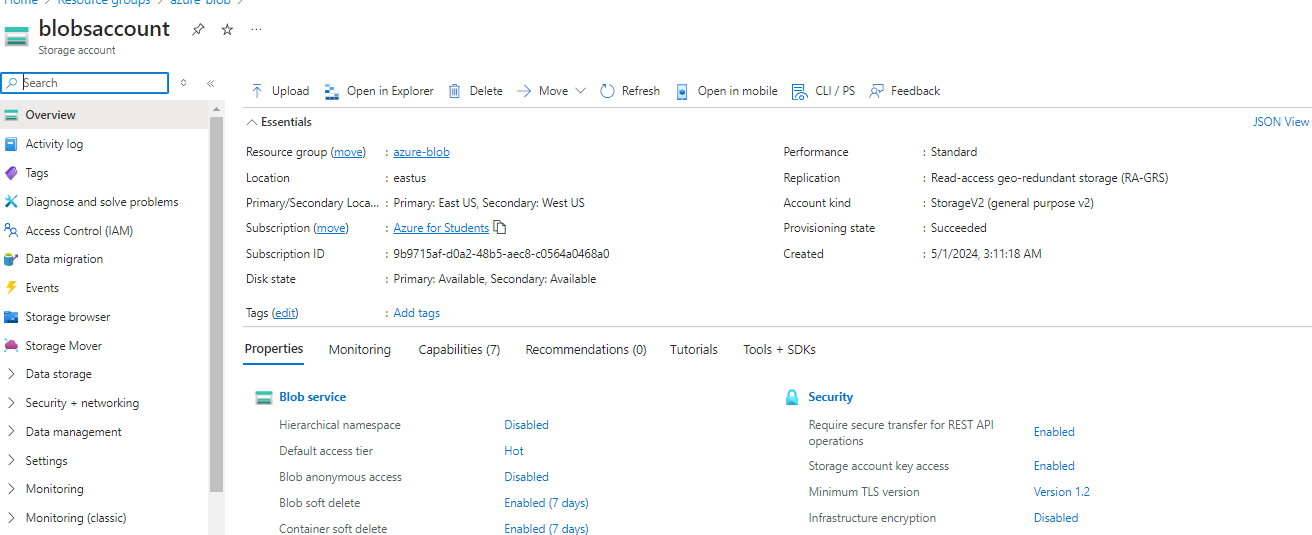Open the Capabilities (7) tab
The image size is (1312, 535).
click(459, 350)
